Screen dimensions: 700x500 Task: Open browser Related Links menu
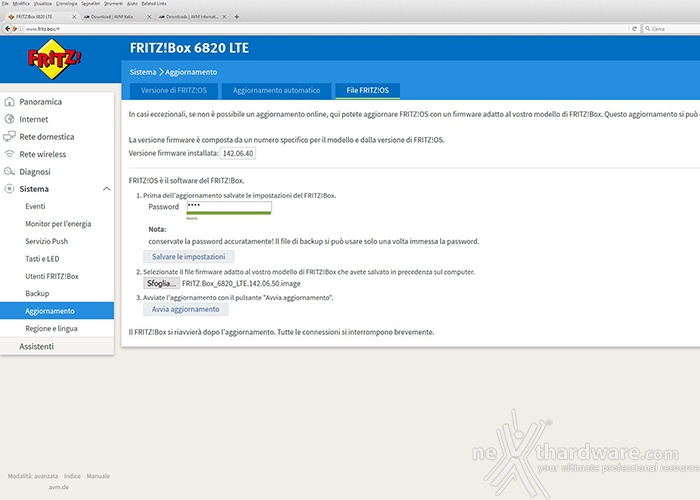pos(154,4)
